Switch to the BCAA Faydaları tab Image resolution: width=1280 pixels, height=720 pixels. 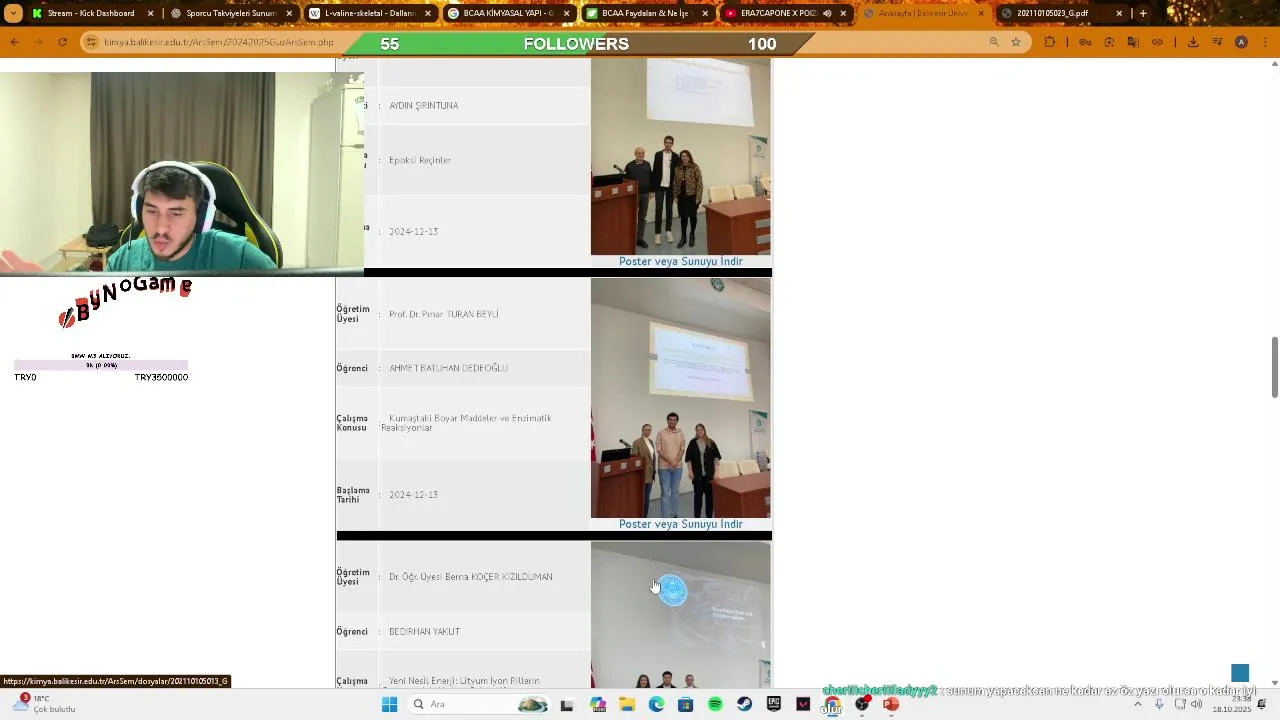coord(646,13)
